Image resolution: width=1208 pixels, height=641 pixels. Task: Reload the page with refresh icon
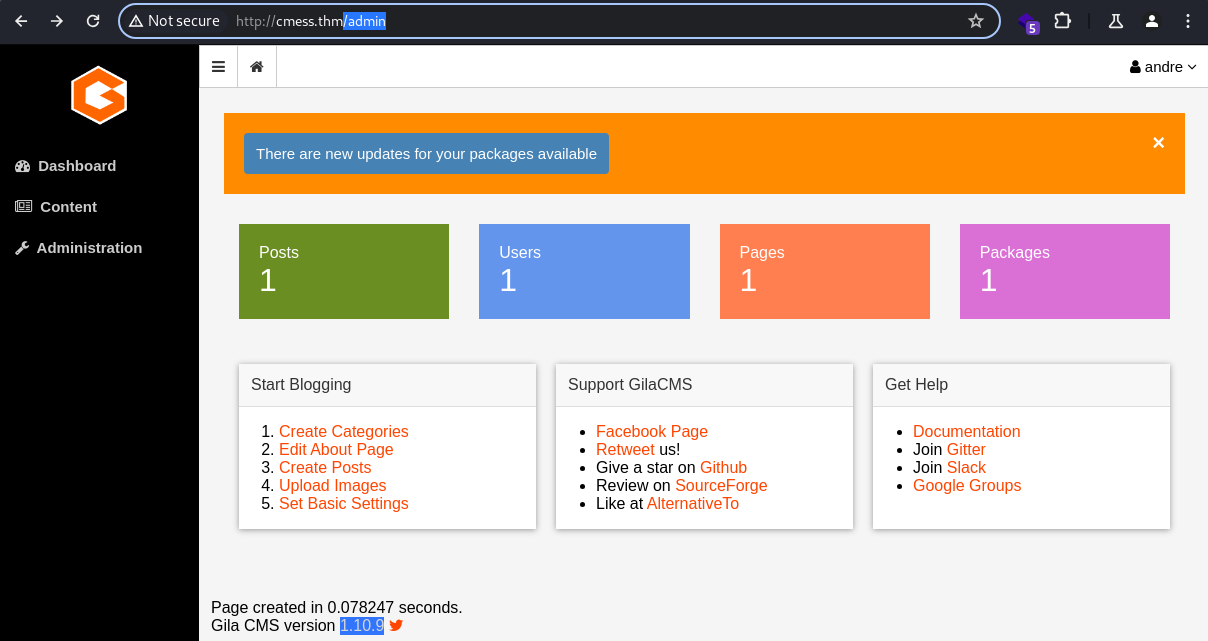click(x=93, y=21)
